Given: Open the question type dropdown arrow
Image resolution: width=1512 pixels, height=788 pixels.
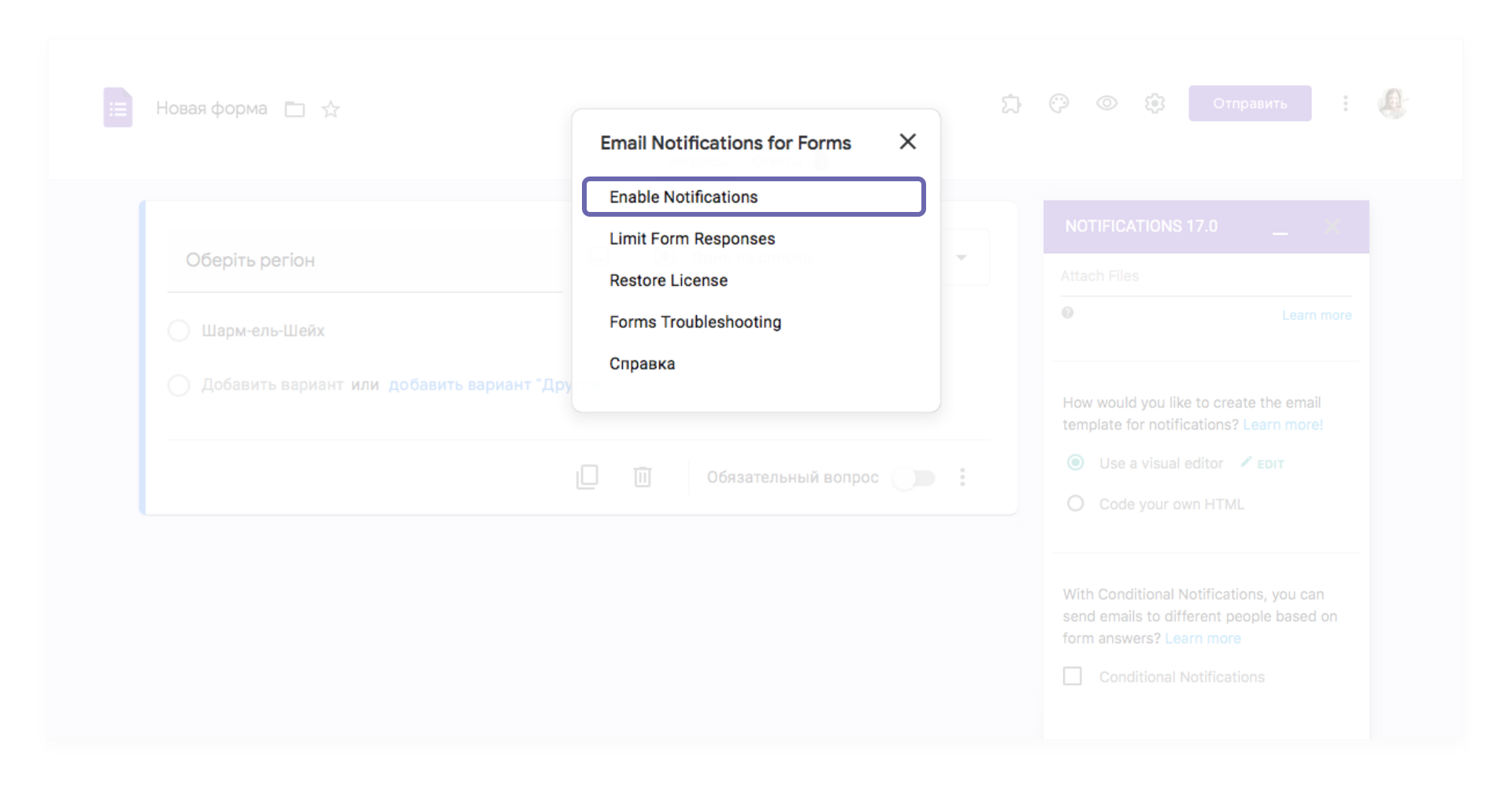Looking at the screenshot, I should pos(962,258).
